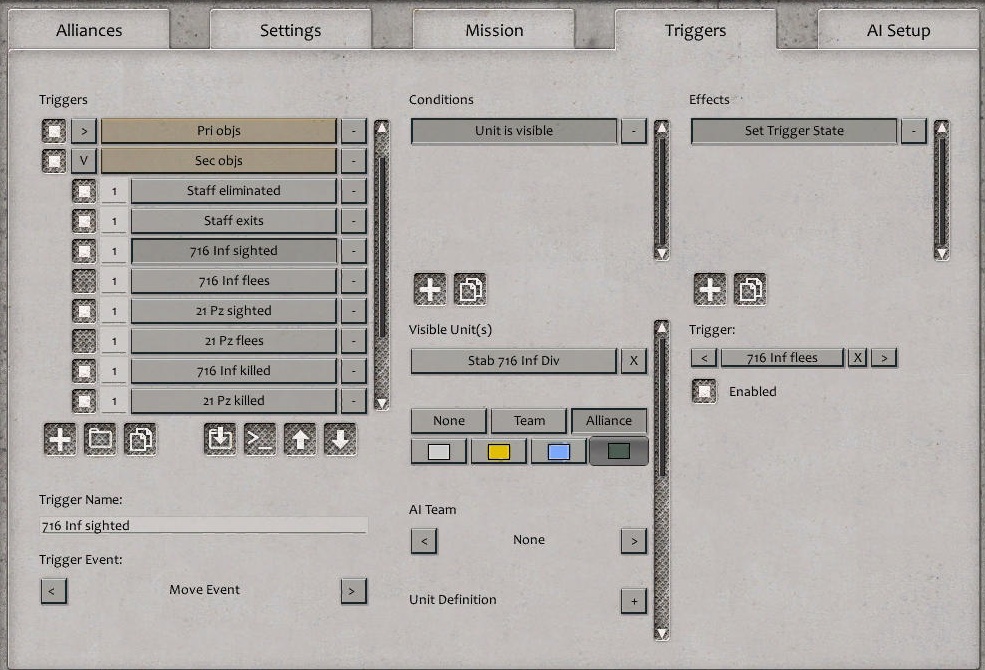The image size is (985, 670).
Task: Click the next arrow beside Move Event
Action: tap(352, 591)
